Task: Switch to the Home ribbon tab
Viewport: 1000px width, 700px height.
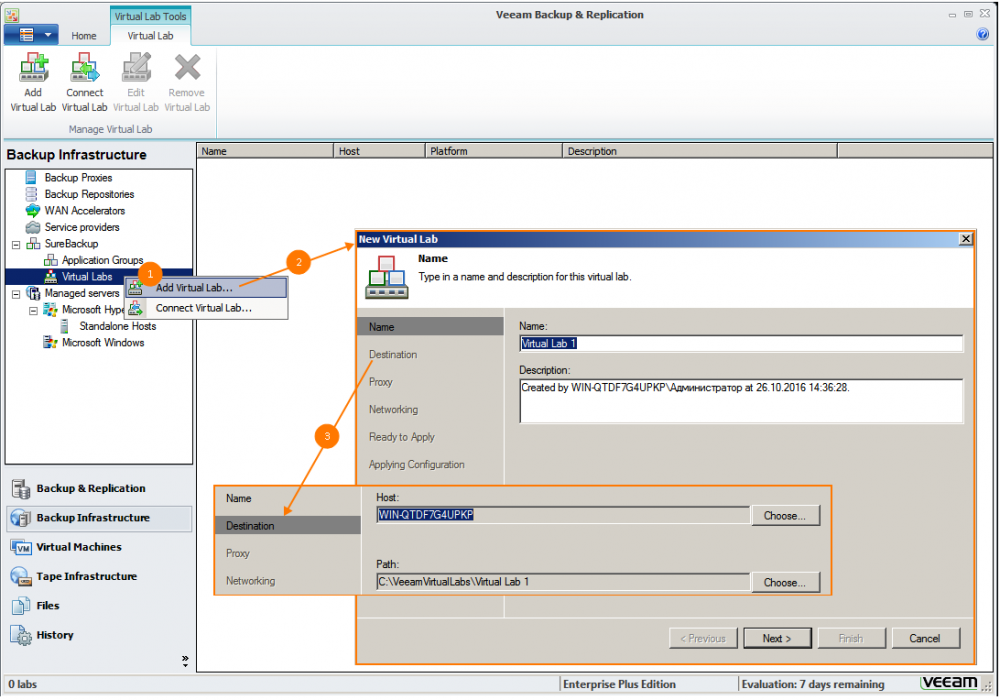Action: click(x=84, y=36)
